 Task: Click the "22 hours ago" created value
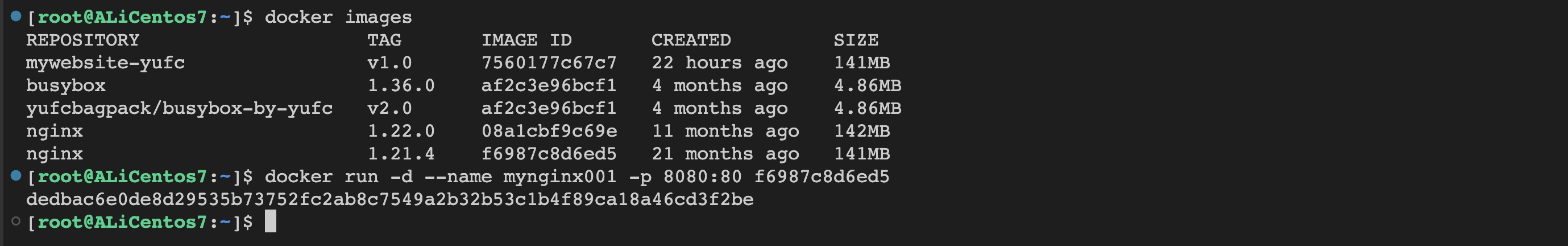click(x=720, y=63)
